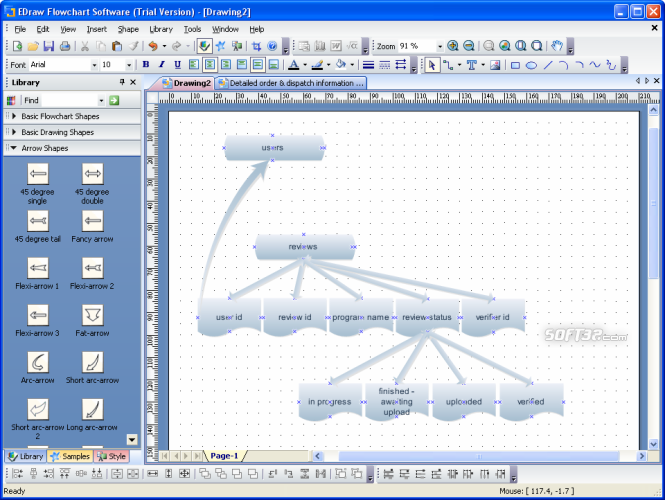Zoom in with plus magnifier
Screen dimensions: 665x500
click(x=453, y=46)
